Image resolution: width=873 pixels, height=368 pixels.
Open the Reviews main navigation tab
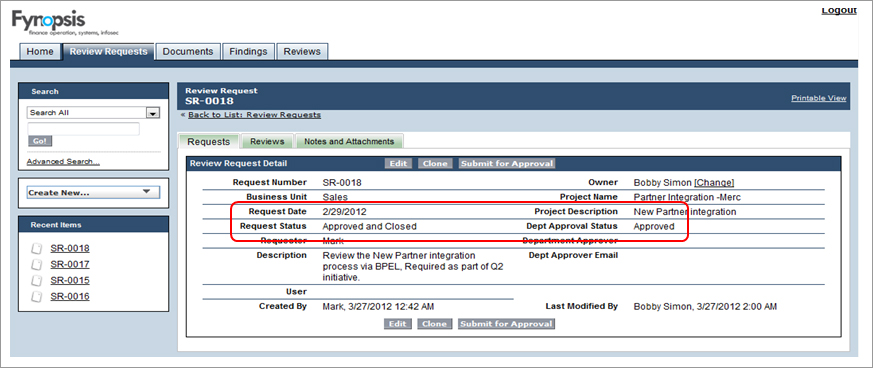point(302,51)
